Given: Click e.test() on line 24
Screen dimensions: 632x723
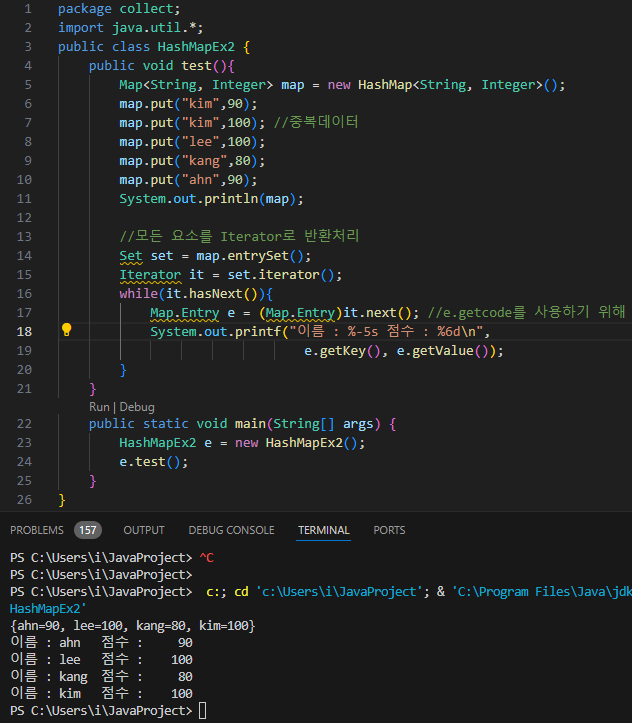Looking at the screenshot, I should [x=150, y=462].
